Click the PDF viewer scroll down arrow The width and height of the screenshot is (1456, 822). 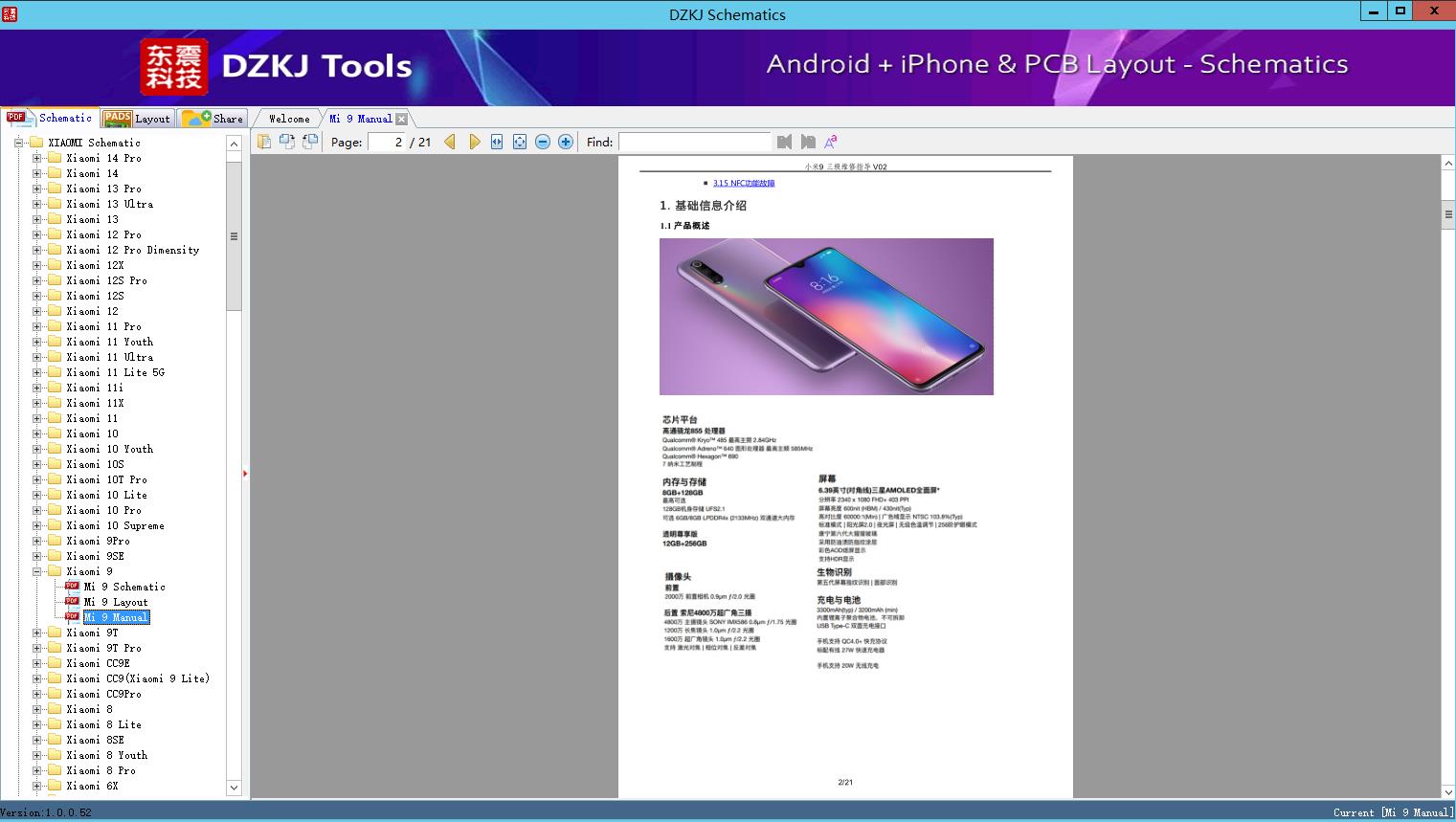1448,791
